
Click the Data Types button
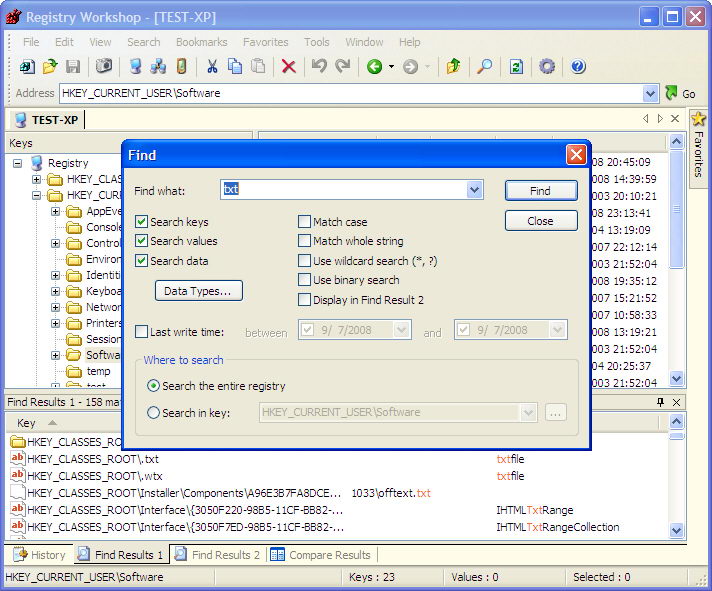[198, 291]
